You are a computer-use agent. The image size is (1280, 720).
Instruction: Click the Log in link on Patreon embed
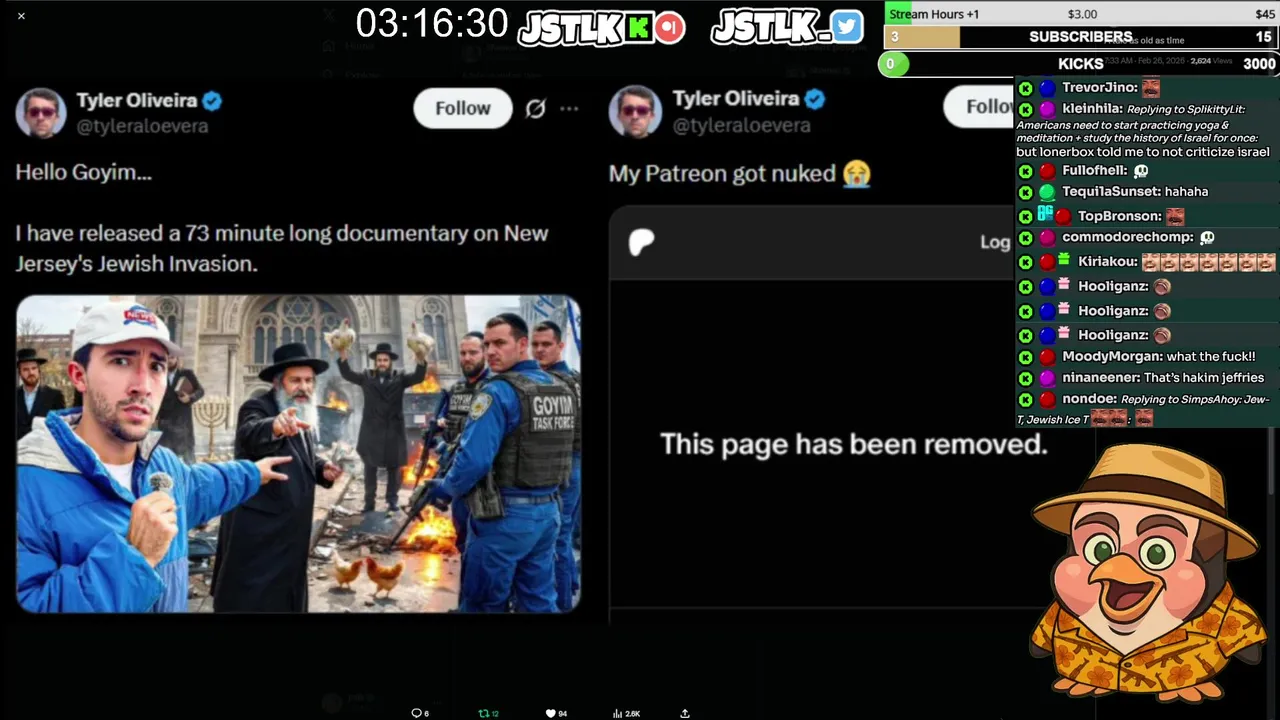pyautogui.click(x=995, y=242)
